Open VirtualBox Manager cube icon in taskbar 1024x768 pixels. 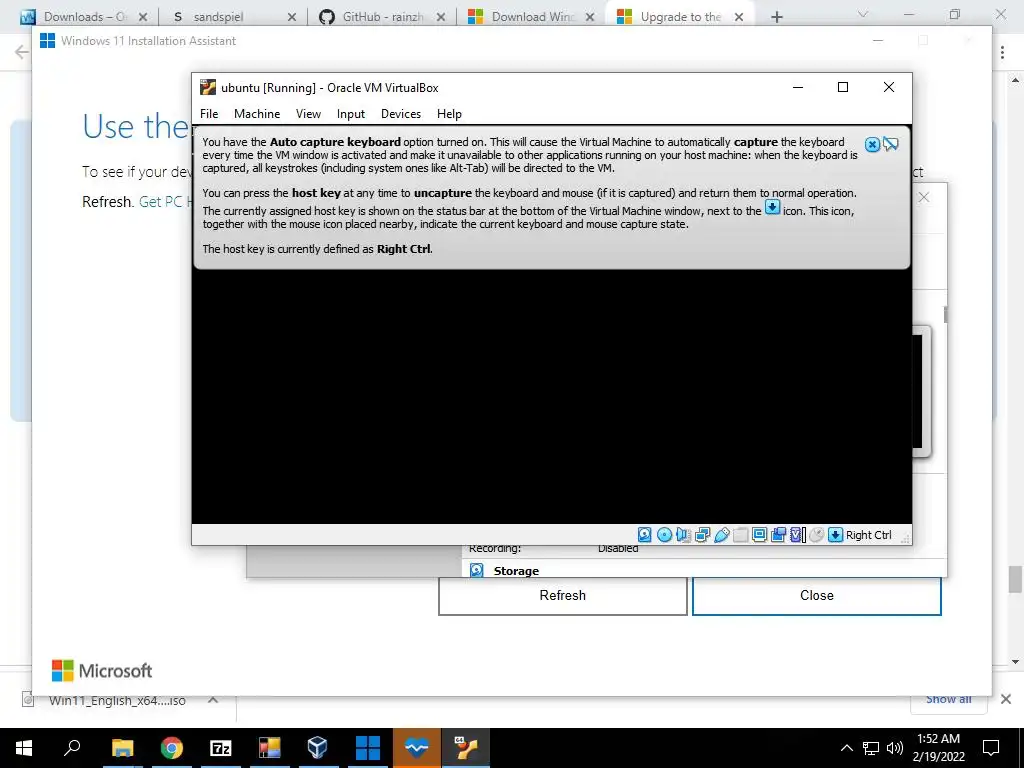(317, 748)
